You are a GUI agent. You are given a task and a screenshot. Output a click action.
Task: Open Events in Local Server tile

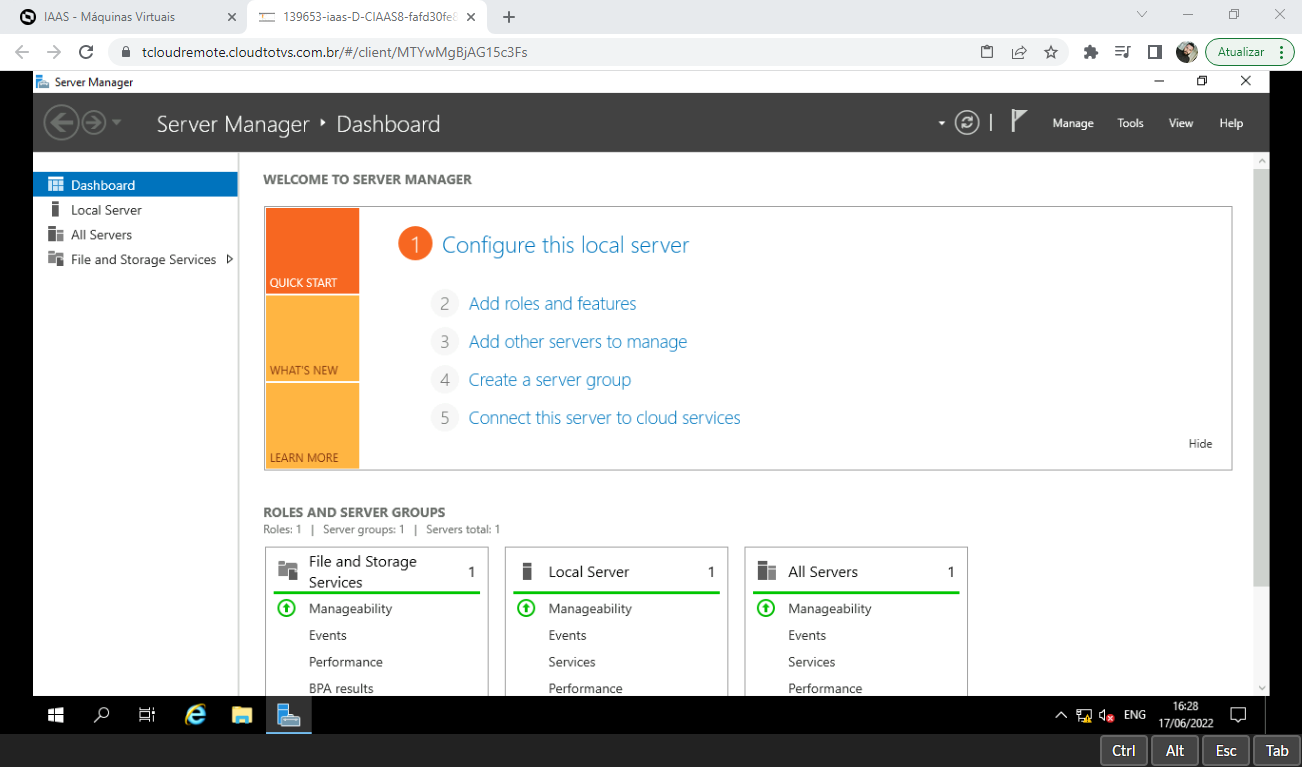coord(567,635)
